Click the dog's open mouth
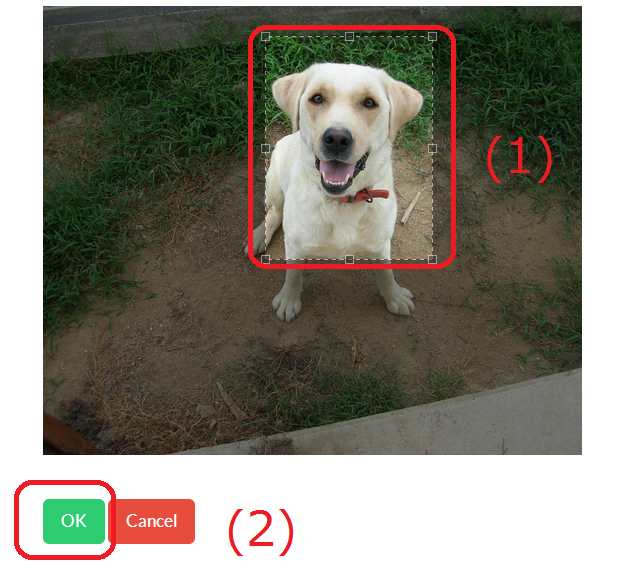Image resolution: width=633 pixels, height=583 pixels. point(339,173)
